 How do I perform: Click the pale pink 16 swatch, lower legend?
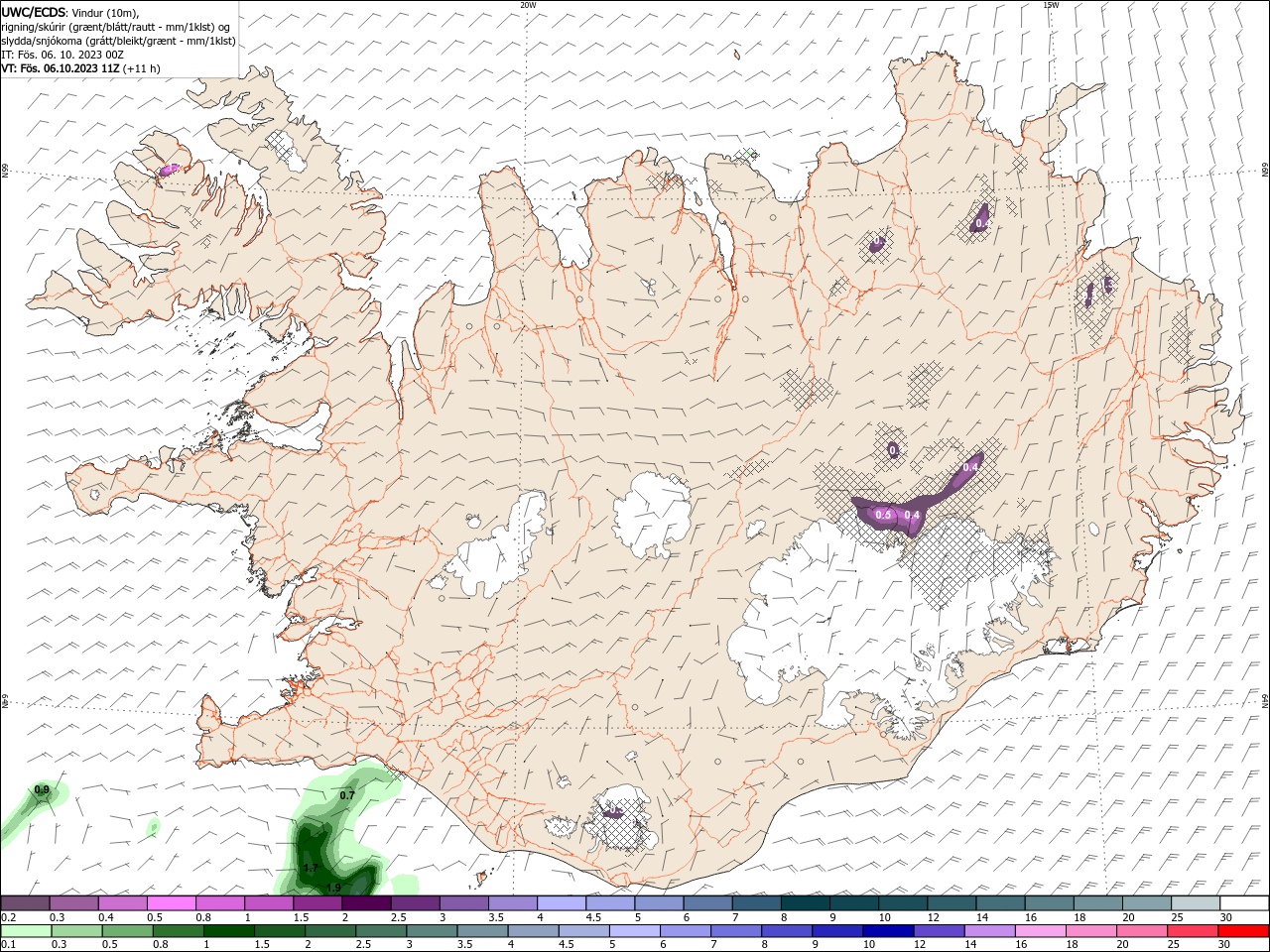(x=1039, y=931)
